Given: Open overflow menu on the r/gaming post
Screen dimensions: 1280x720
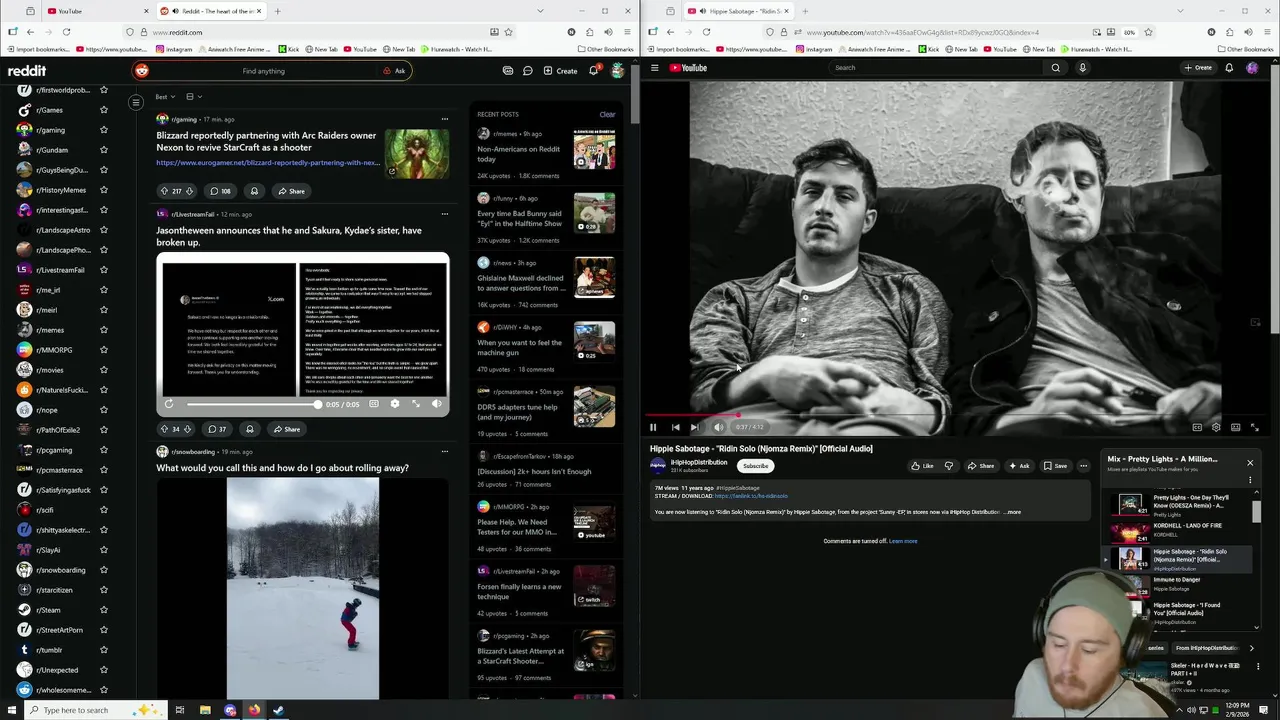Looking at the screenshot, I should (x=445, y=119).
